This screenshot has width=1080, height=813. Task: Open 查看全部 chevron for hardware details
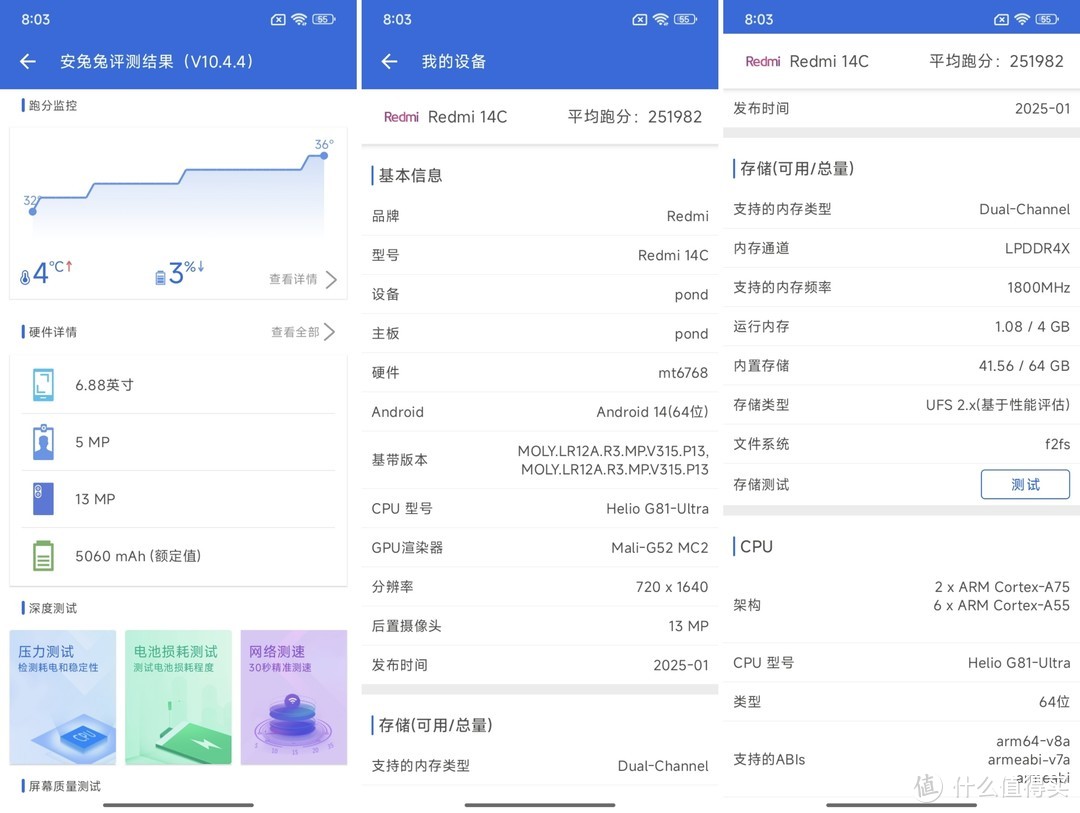(x=330, y=332)
